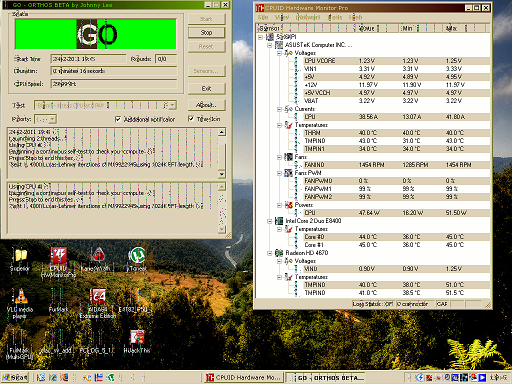Click the Intel Core 2 Duo chip icon

(x=279, y=221)
